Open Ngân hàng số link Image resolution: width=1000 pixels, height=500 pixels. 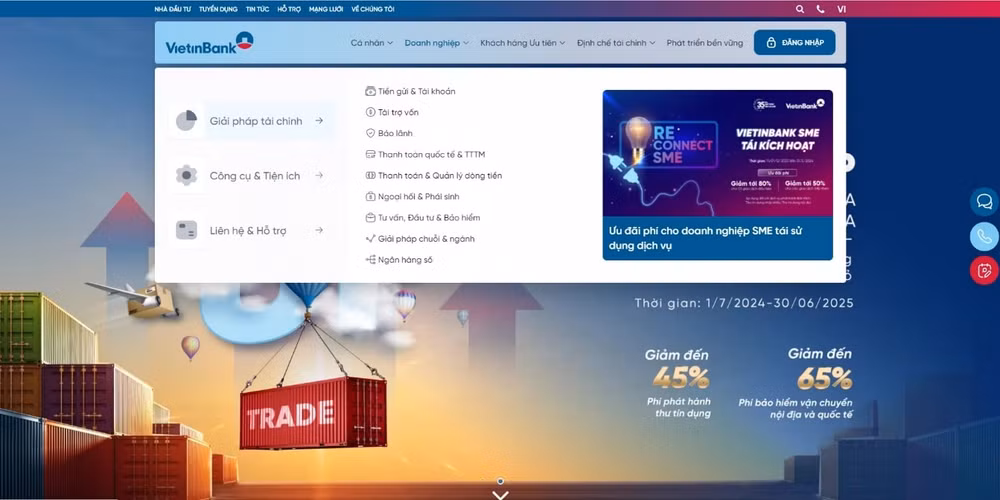click(x=405, y=260)
